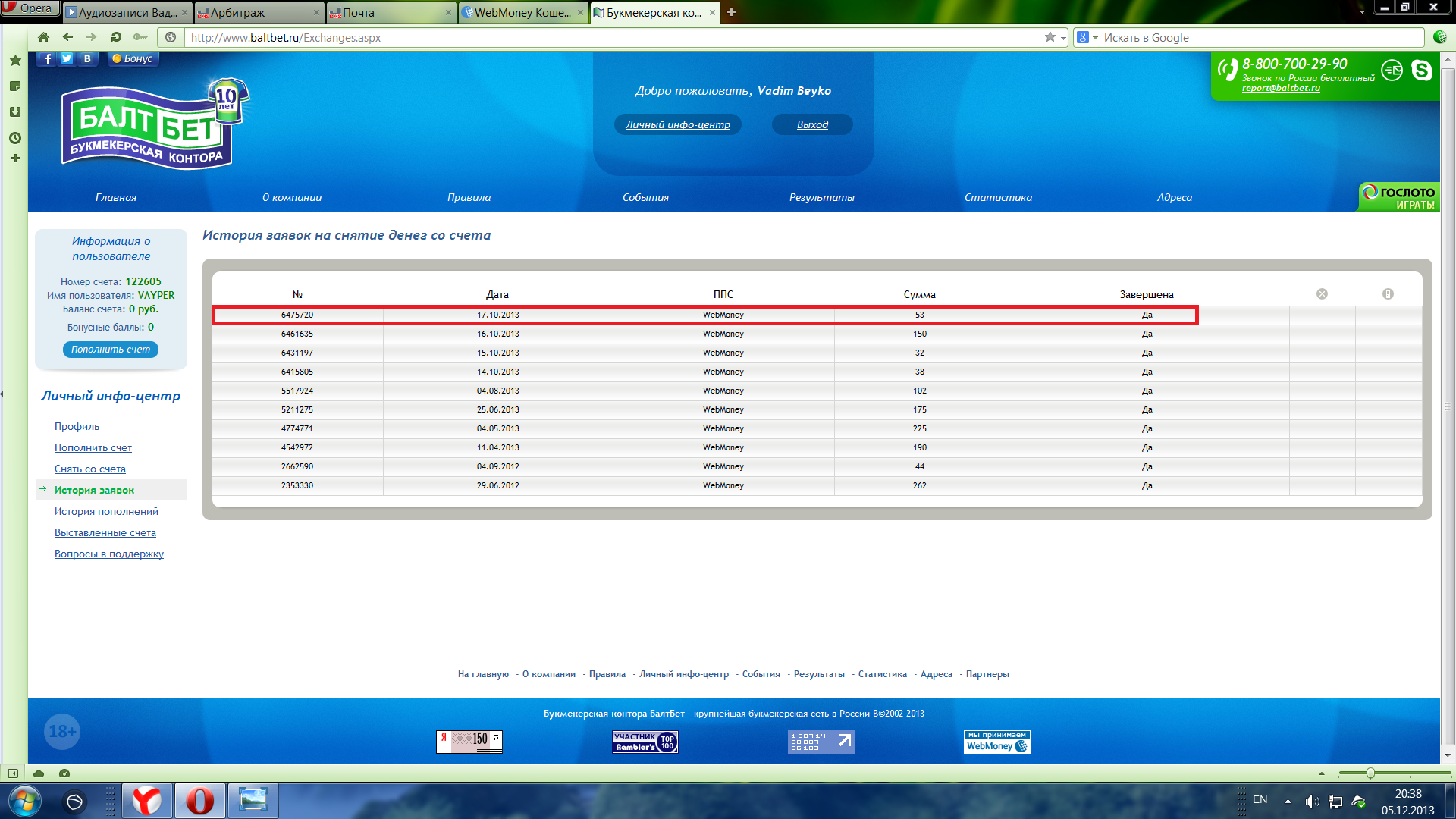Open the search engine dropdown next to Google
Viewport: 1456px width, 819px height.
pyautogui.click(x=1094, y=38)
